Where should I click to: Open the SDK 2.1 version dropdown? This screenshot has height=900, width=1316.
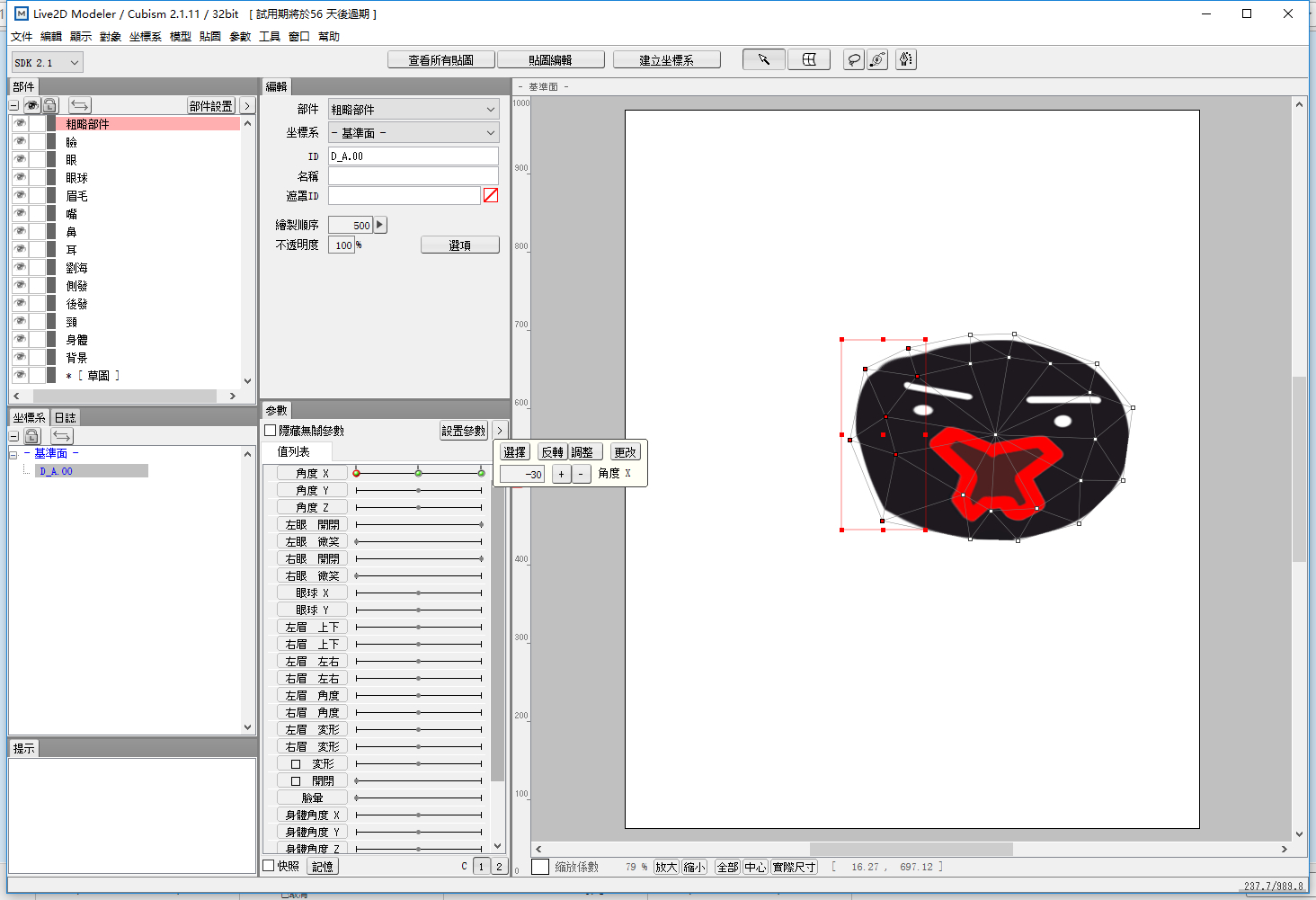pos(48,62)
